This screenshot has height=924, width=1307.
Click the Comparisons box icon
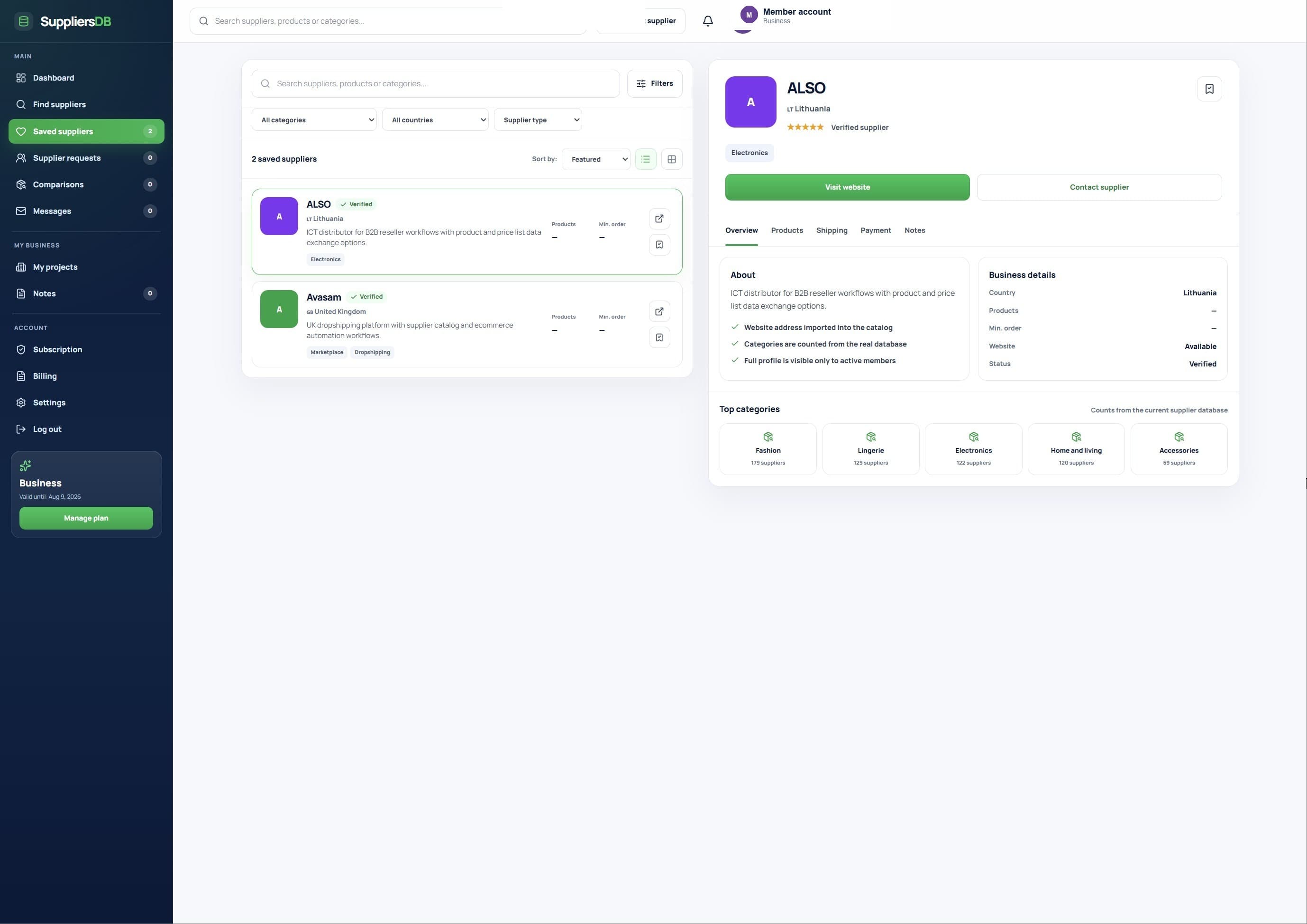click(x=21, y=184)
